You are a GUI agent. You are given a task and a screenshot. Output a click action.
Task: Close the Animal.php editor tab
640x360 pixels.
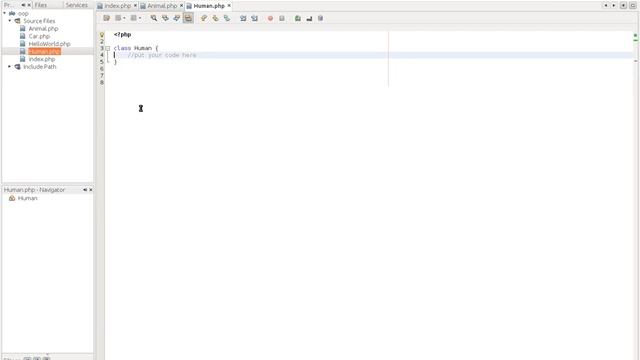[181, 6]
